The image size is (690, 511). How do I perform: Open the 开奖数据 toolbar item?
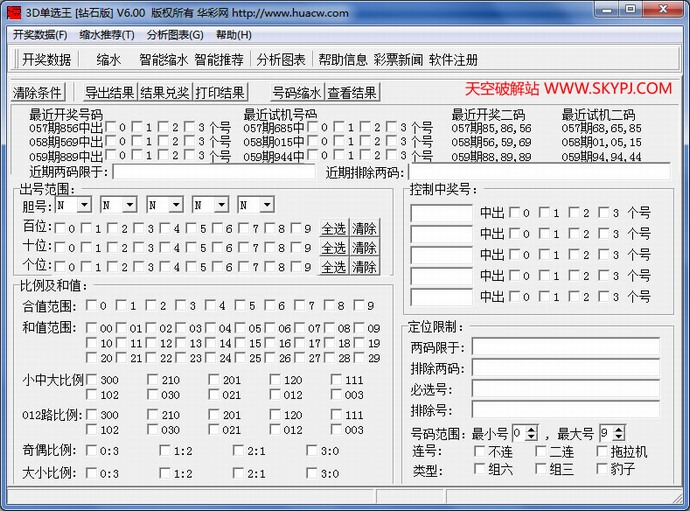pos(46,60)
